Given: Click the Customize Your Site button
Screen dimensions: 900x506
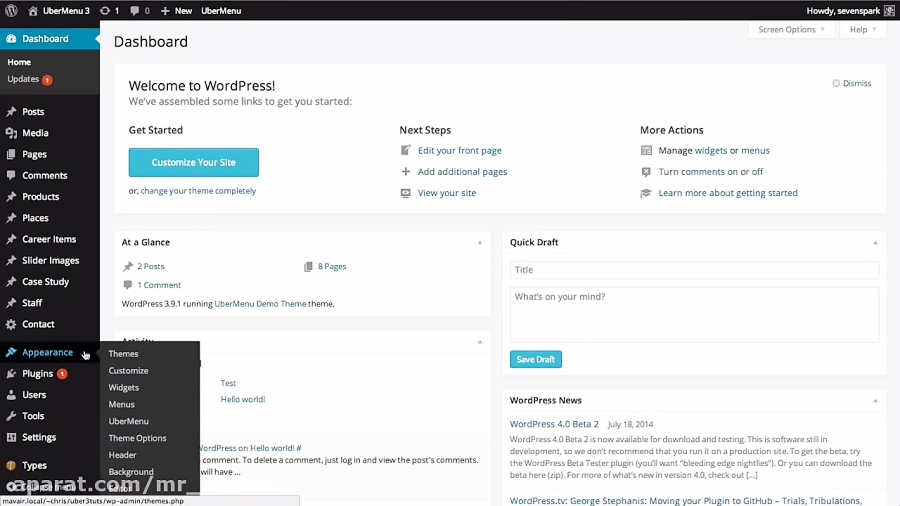Looking at the screenshot, I should (193, 162).
